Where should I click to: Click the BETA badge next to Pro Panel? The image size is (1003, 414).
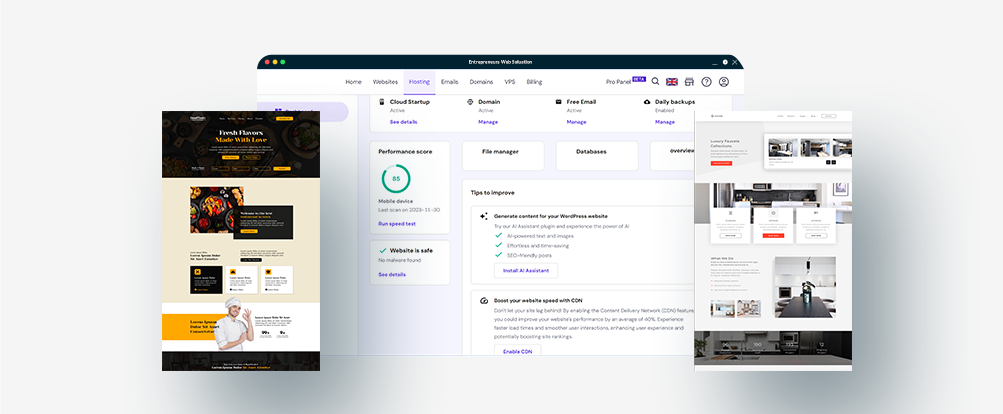pyautogui.click(x=638, y=79)
